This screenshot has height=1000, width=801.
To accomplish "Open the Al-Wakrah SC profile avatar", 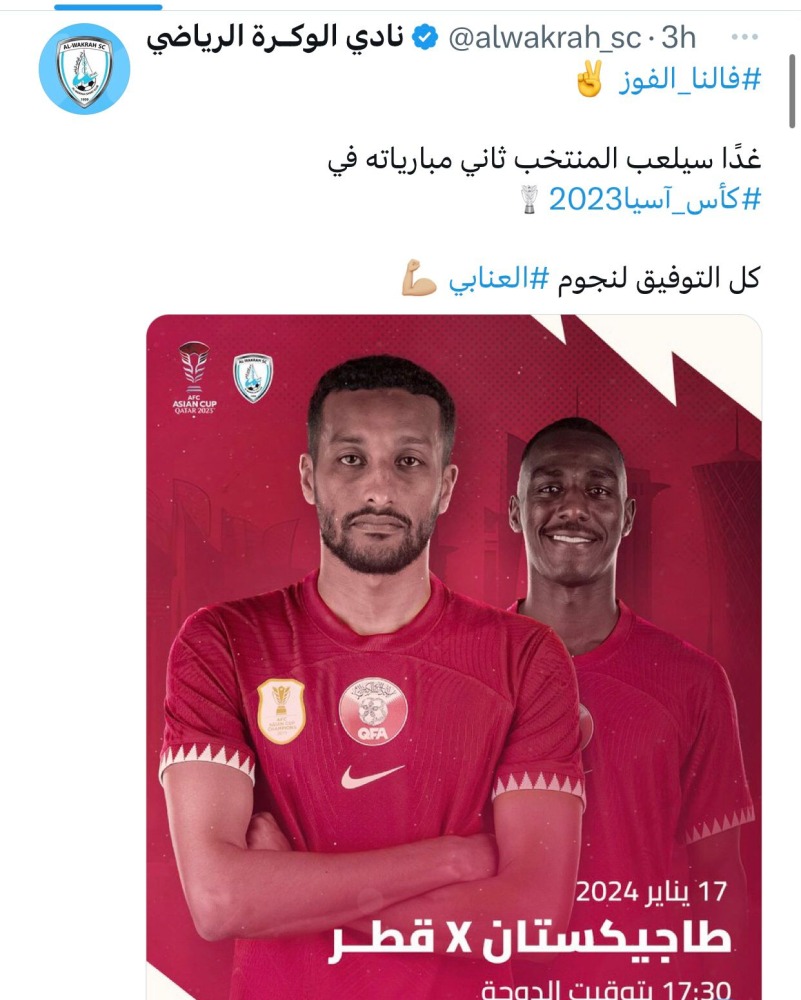I will coord(84,69).
